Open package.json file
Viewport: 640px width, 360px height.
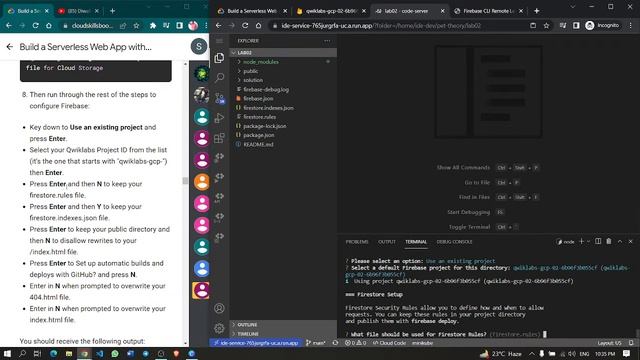tap(258, 135)
